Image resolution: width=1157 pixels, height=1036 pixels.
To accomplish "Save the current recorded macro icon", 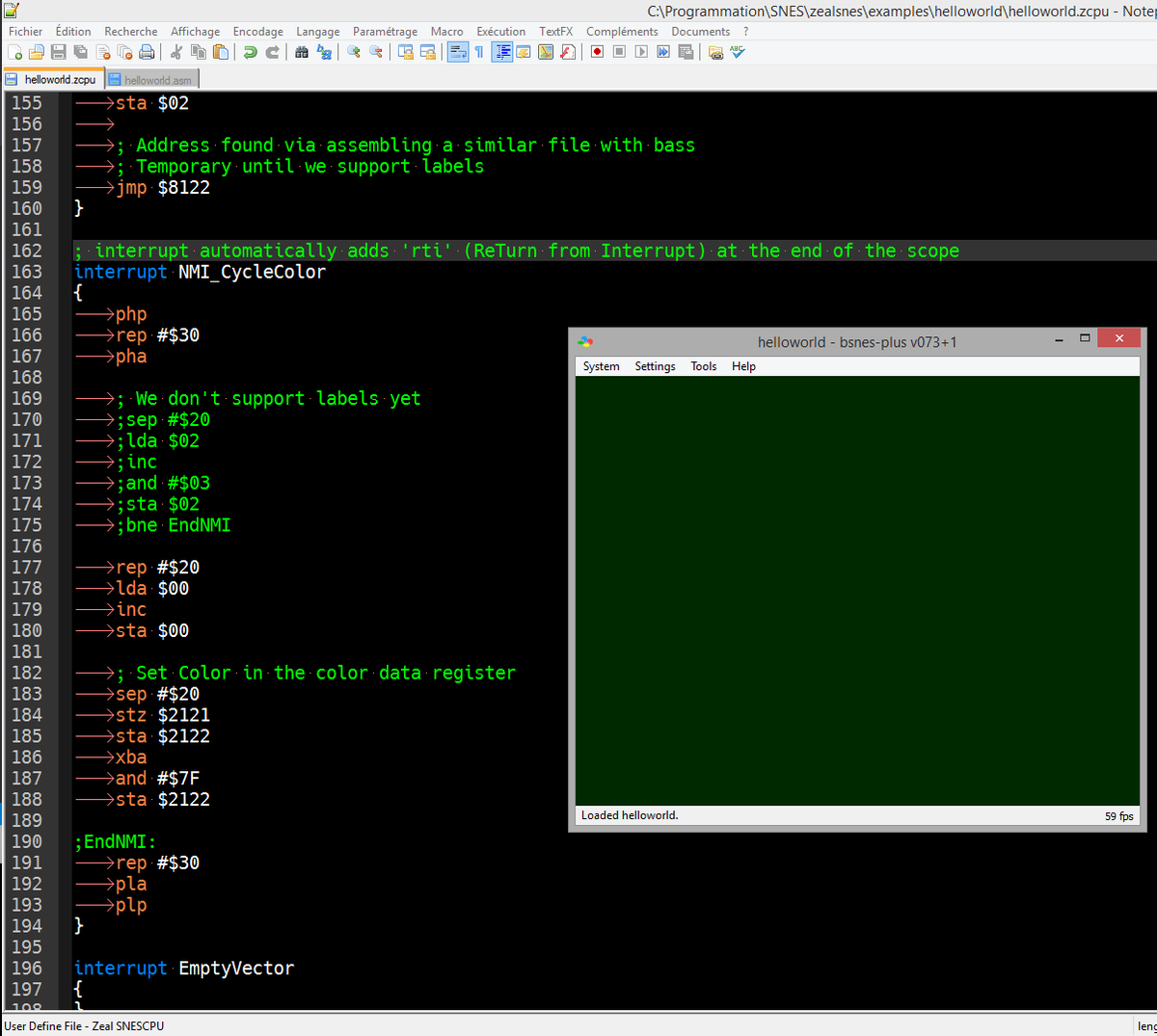I will pos(686,52).
